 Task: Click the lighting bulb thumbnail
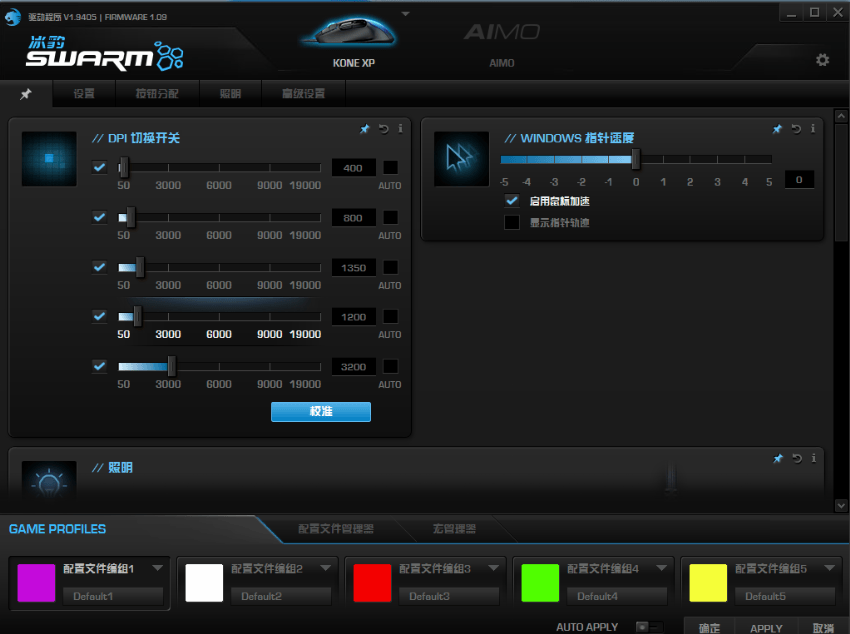pos(49,481)
